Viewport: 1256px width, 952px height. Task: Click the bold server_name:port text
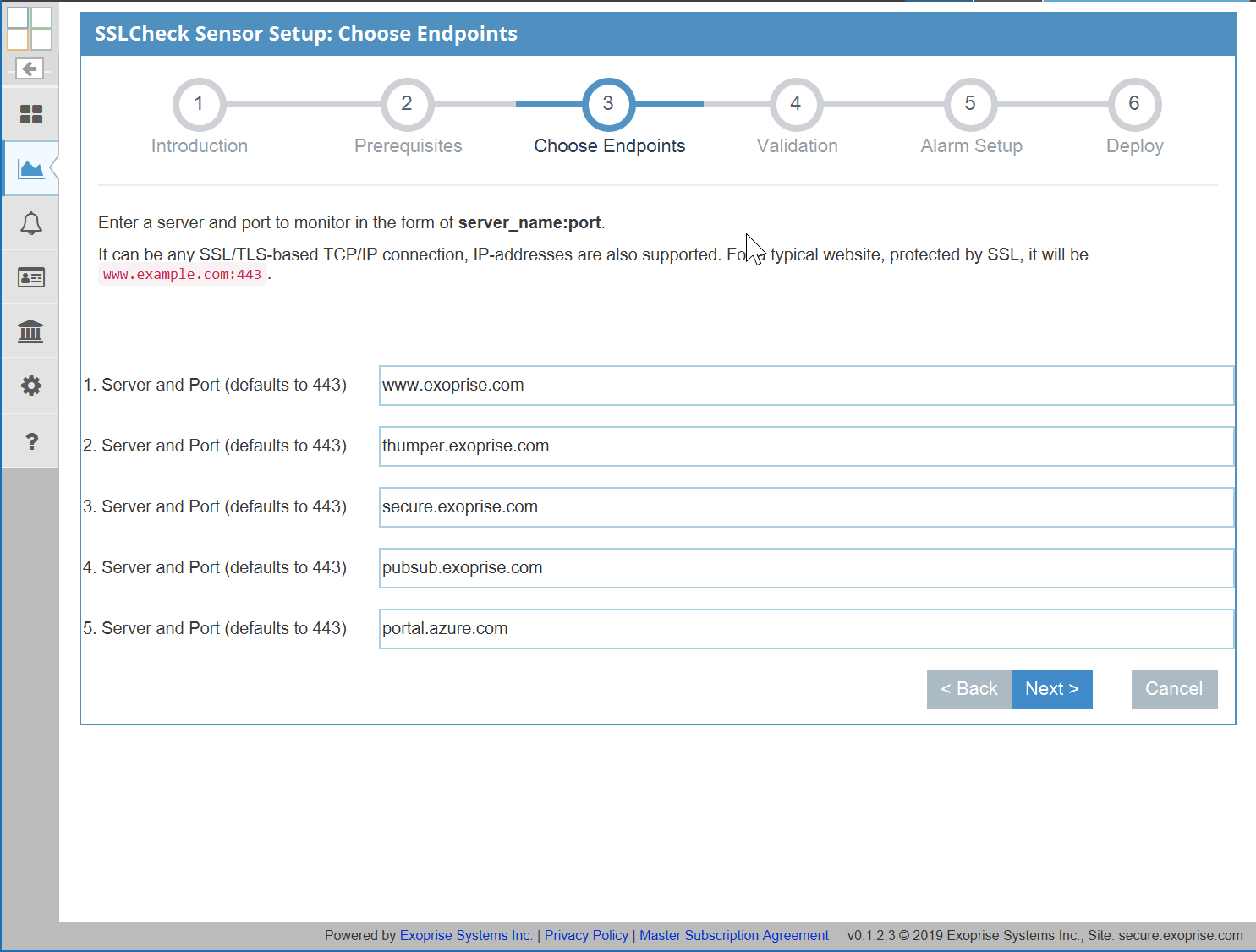tap(529, 222)
